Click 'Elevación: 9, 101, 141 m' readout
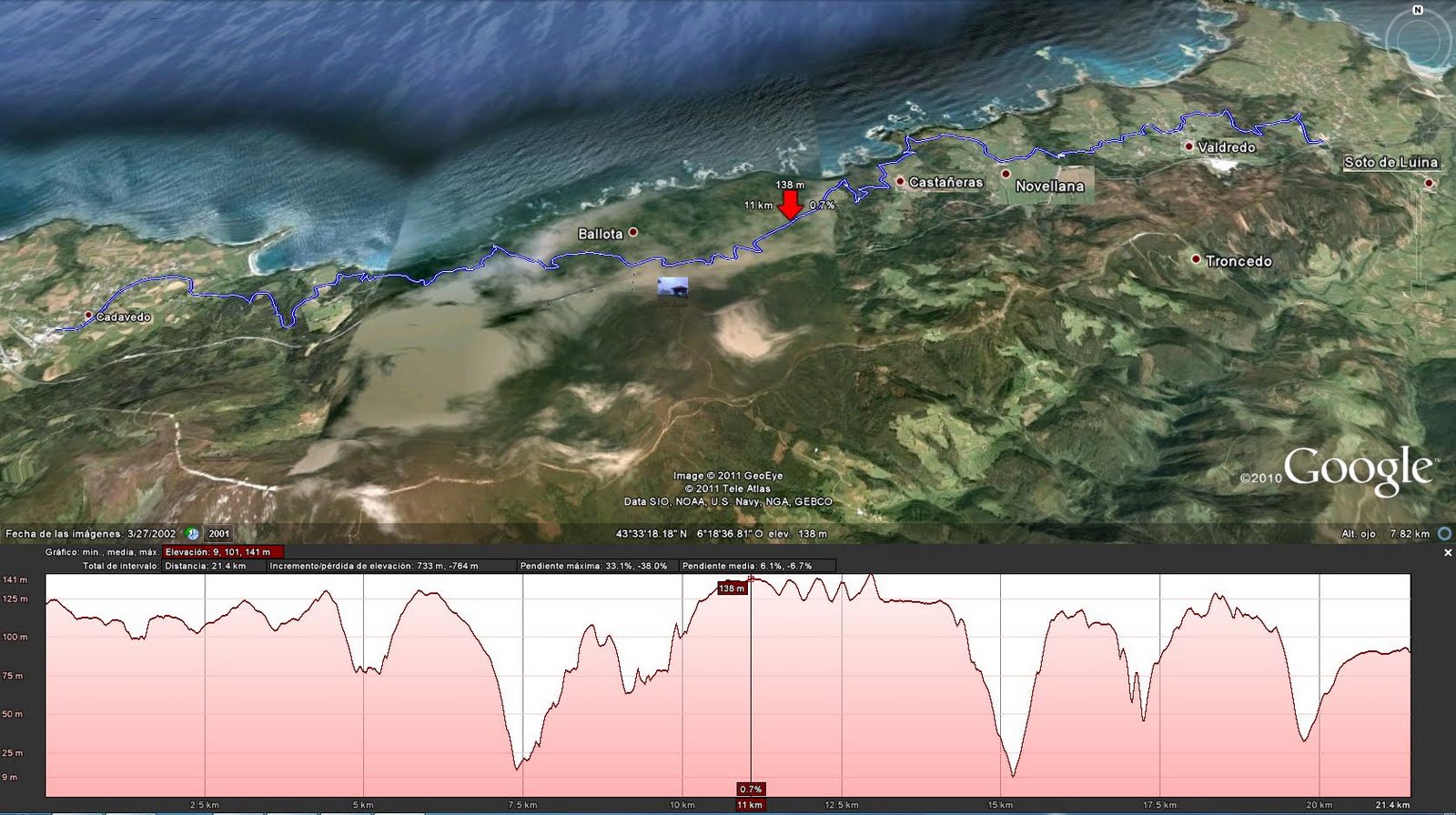The width and height of the screenshot is (1456, 815). point(223,551)
